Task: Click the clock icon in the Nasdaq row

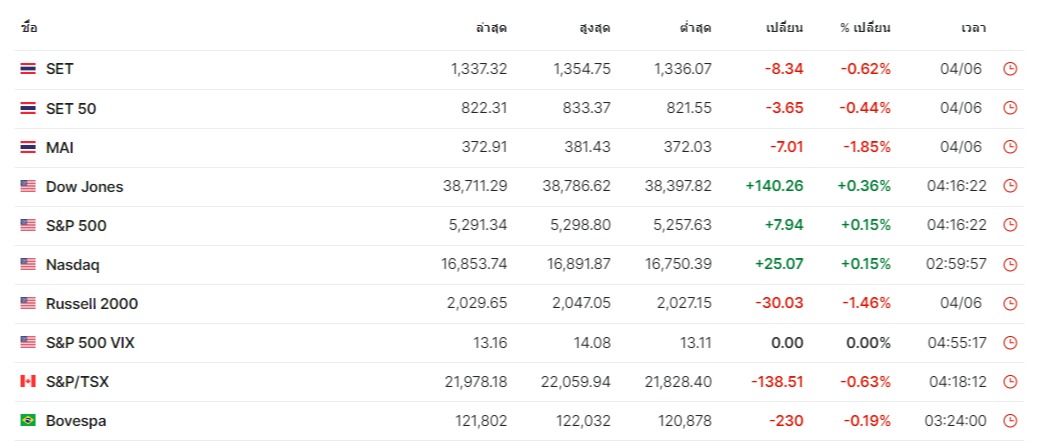Action: click(1010, 265)
